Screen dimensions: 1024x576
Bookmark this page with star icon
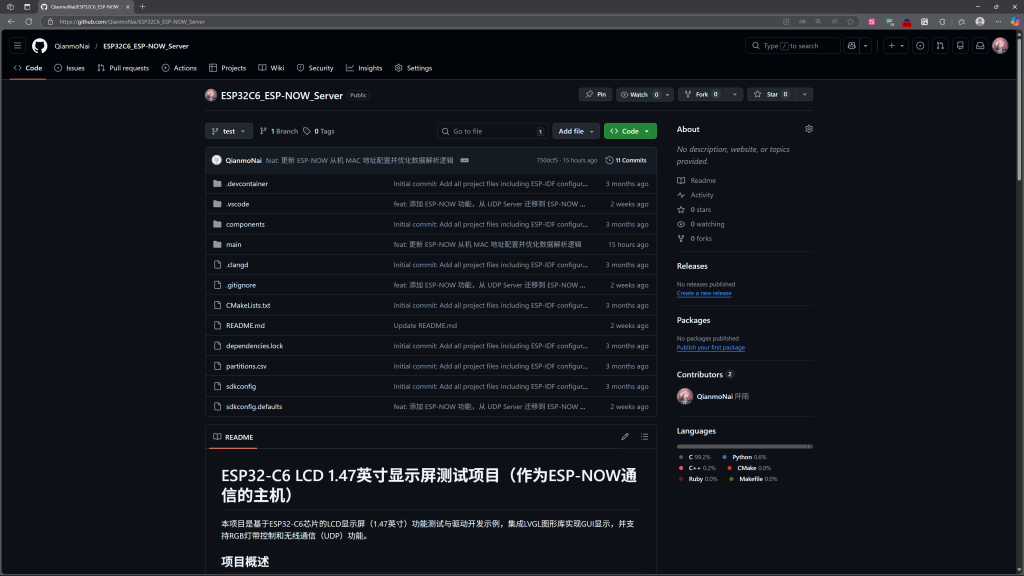pyautogui.click(x=850, y=22)
